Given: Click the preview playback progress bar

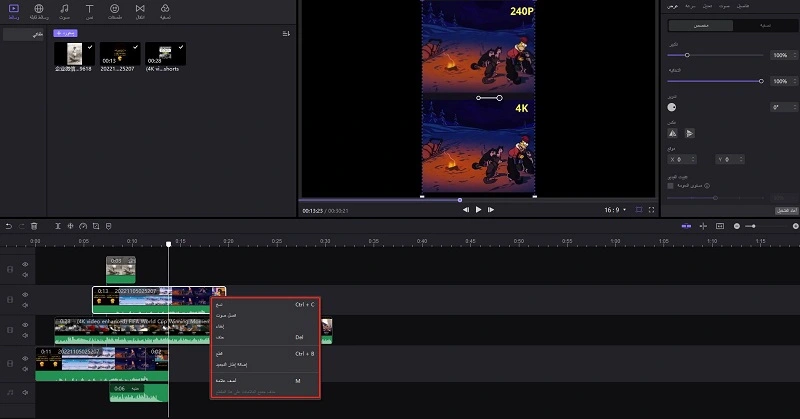Looking at the screenshot, I should (477, 200).
